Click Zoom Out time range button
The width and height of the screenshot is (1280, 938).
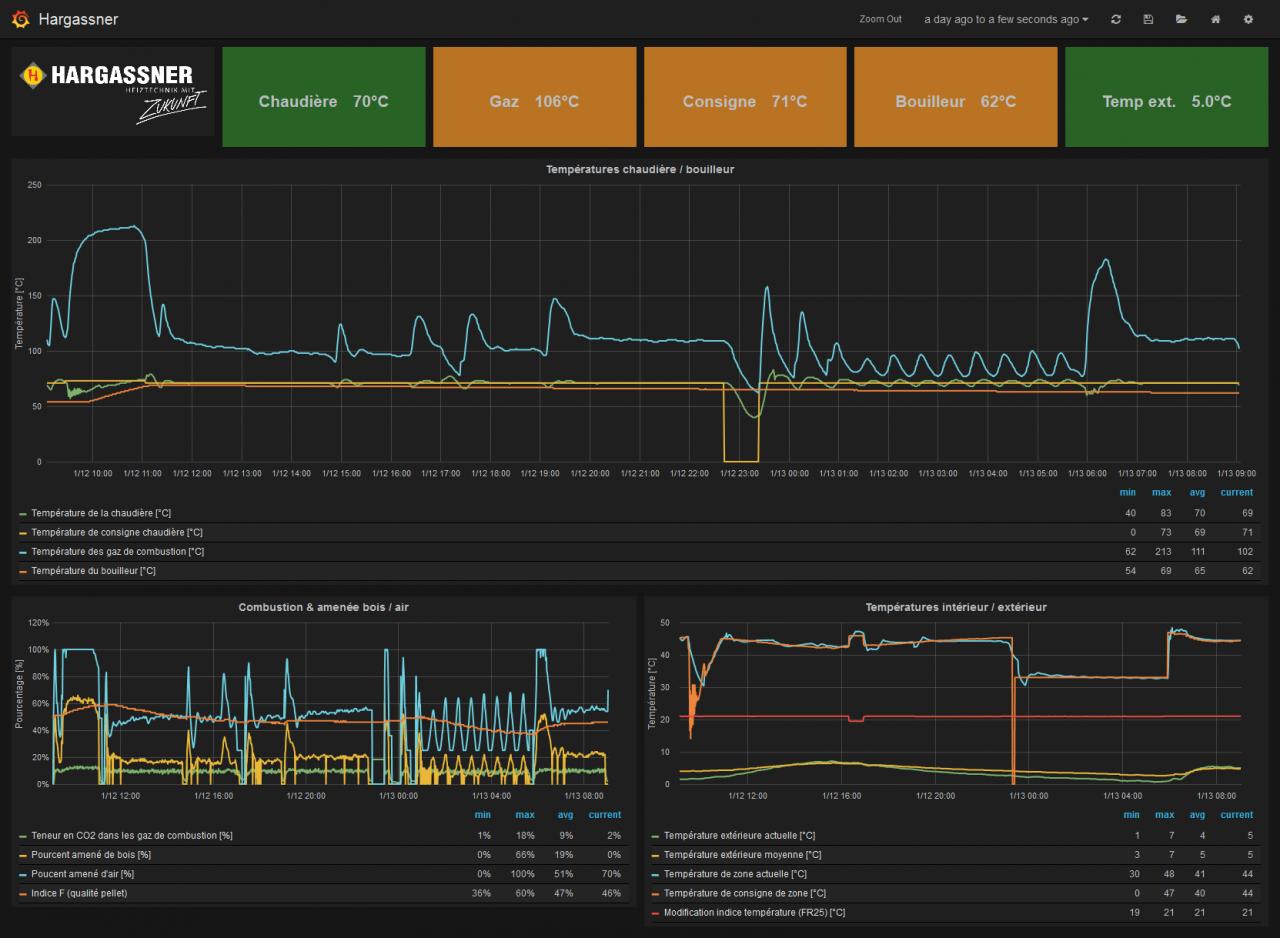pos(880,19)
